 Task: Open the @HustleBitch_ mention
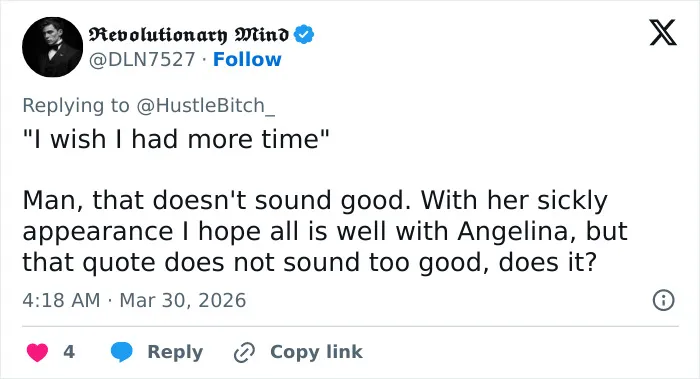click(x=206, y=106)
